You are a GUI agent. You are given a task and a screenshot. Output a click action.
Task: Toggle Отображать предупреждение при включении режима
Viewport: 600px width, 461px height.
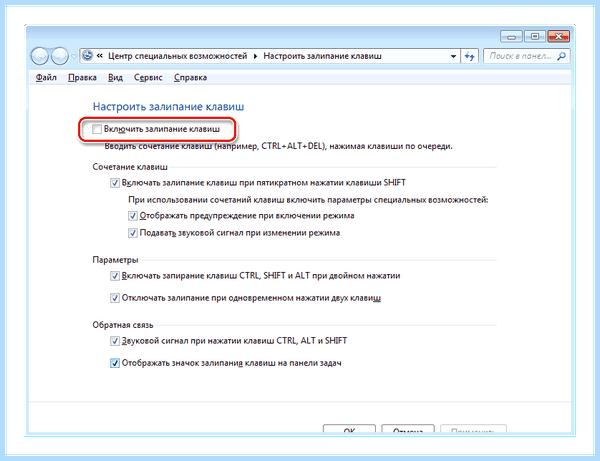tap(133, 216)
